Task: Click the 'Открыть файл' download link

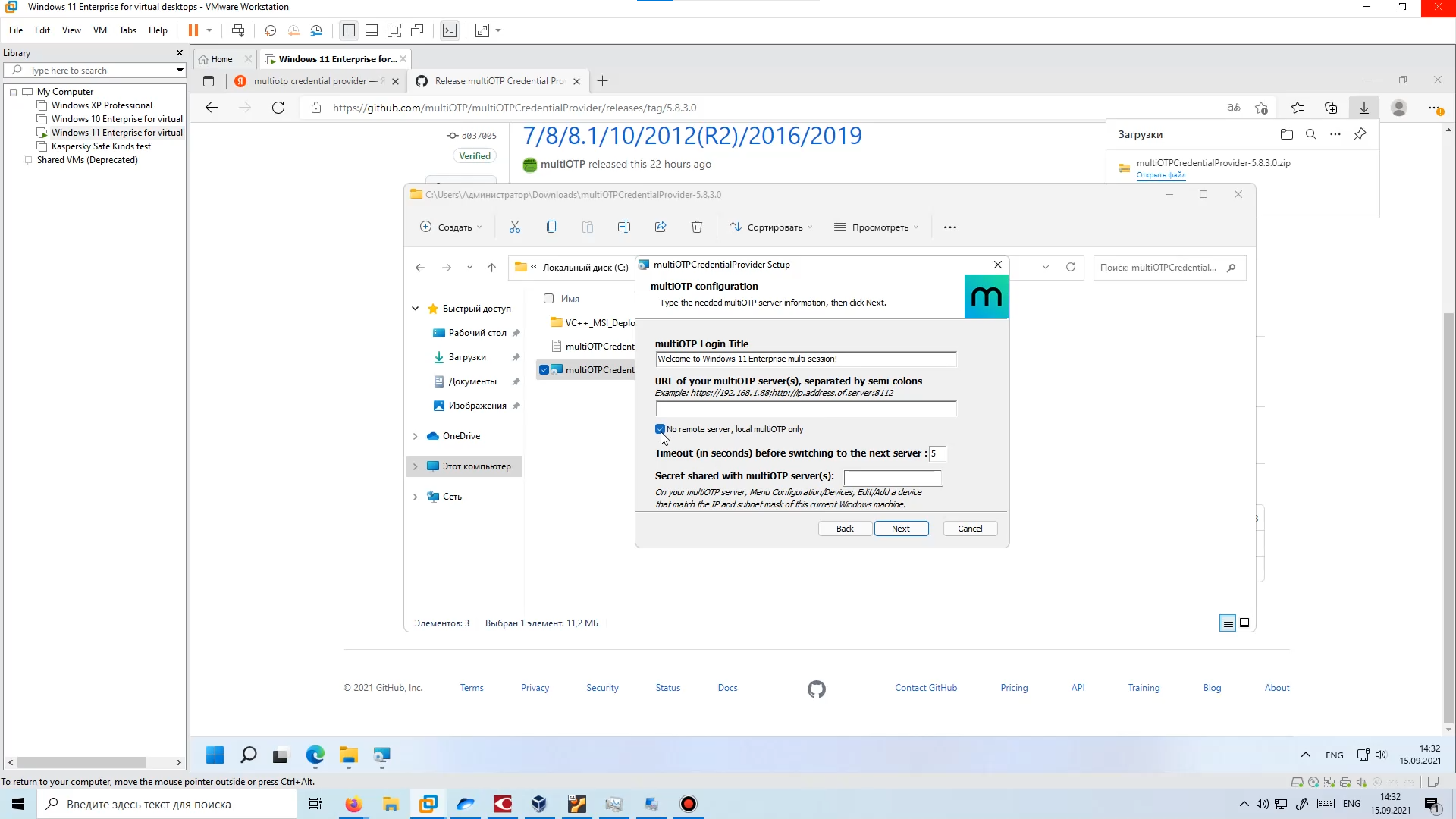Action: point(1160,175)
